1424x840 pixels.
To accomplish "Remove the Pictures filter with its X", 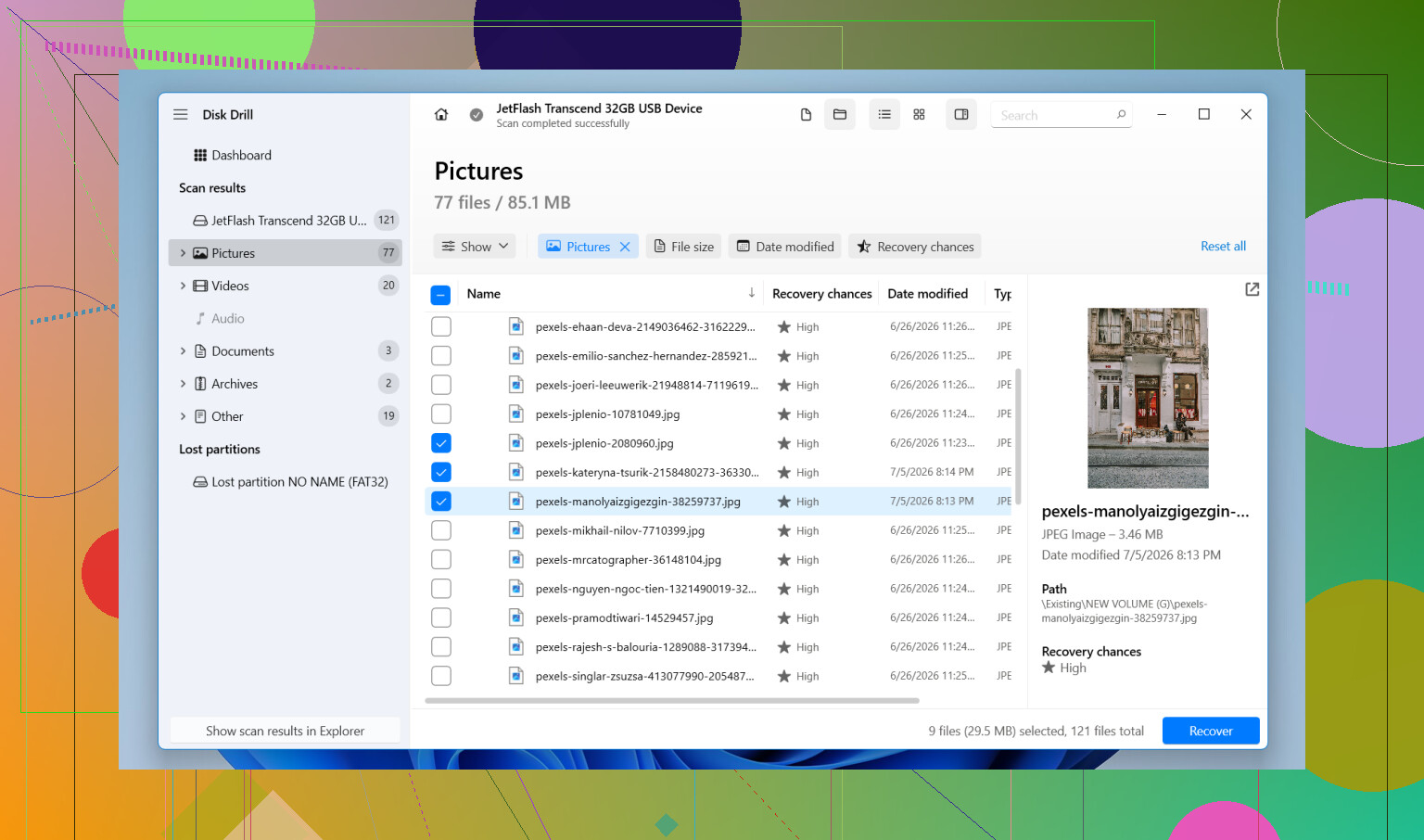I will point(625,247).
